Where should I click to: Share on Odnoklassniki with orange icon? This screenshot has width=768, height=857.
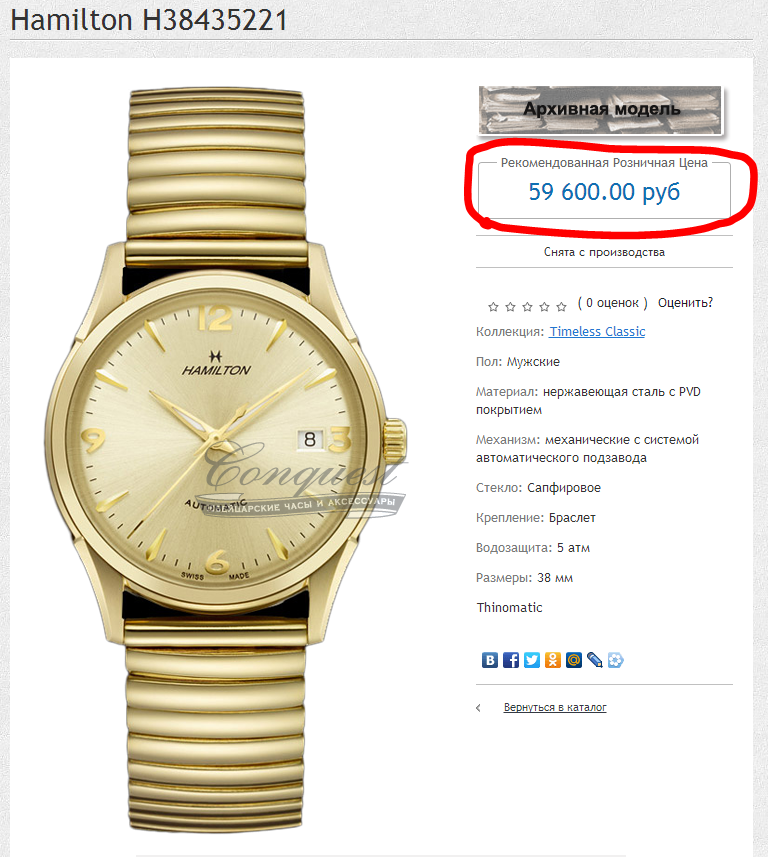[x=553, y=660]
